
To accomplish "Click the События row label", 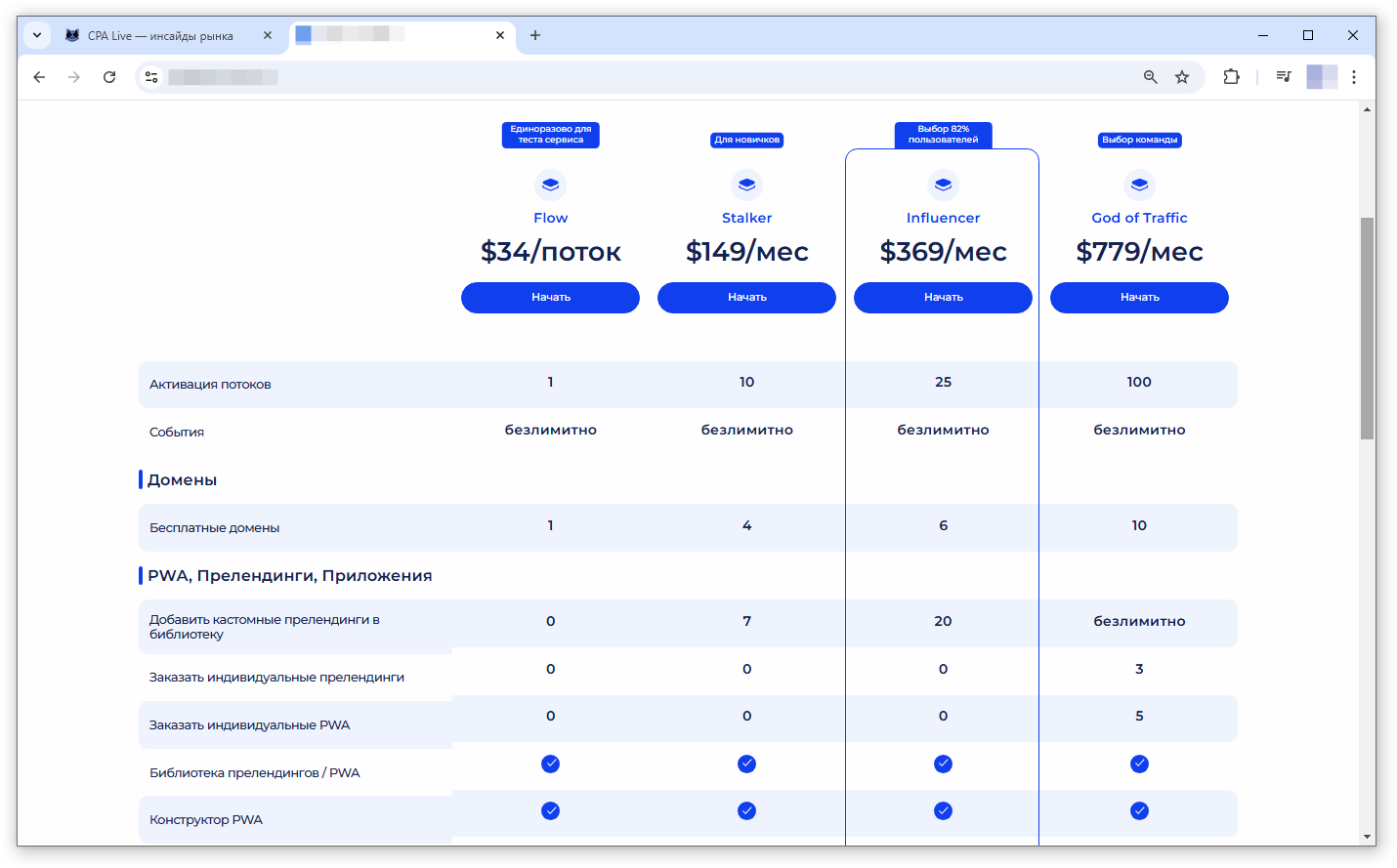I will [x=177, y=433].
